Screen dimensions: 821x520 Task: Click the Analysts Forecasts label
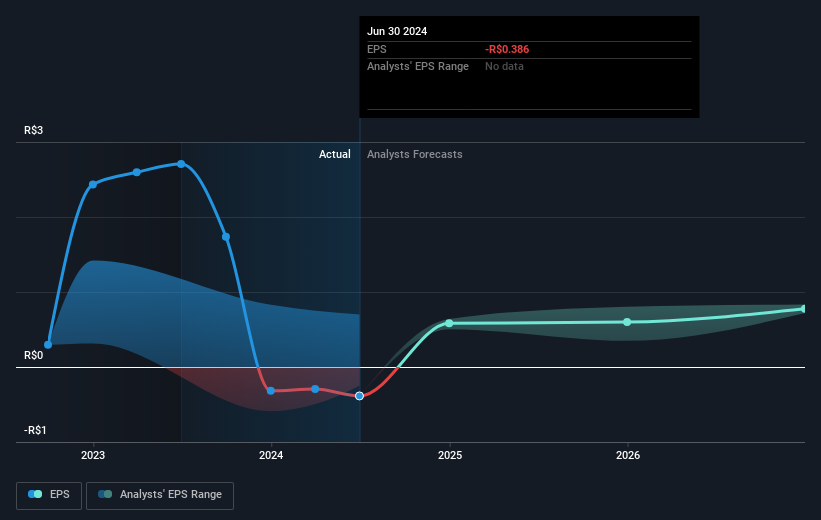pos(415,154)
